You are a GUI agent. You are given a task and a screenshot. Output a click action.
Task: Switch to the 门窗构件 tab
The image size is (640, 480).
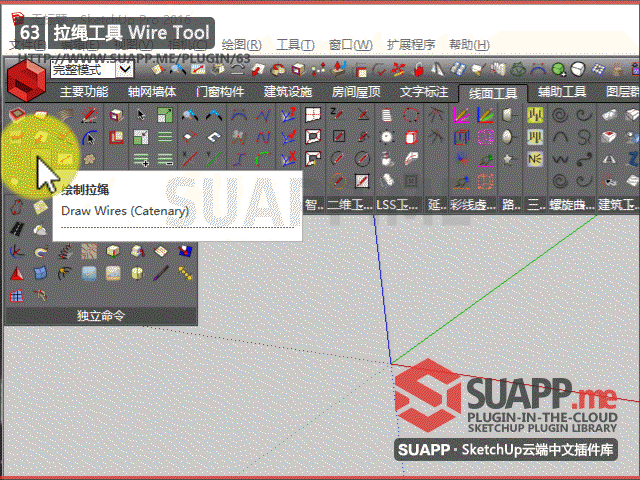220,92
